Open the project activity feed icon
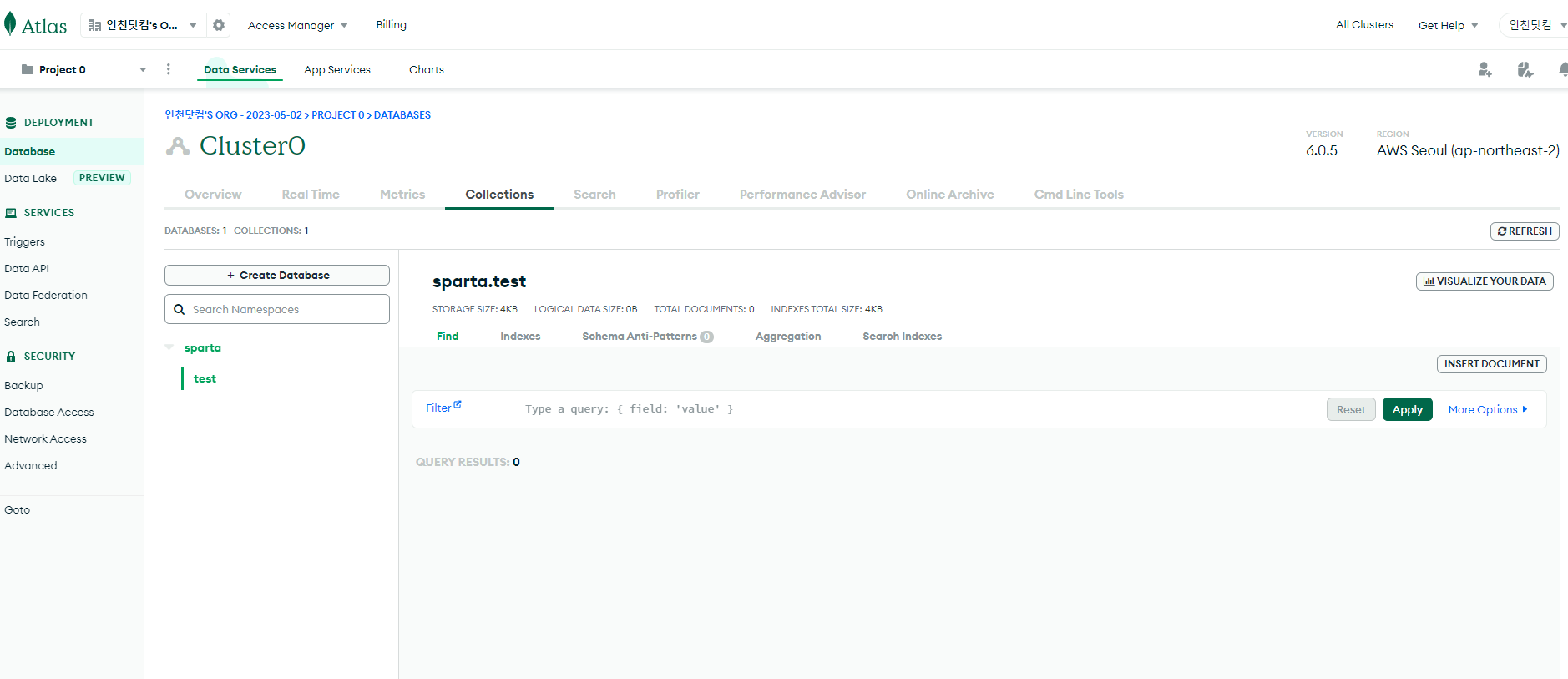Screen dimensions: 1568x679 pos(1525,69)
